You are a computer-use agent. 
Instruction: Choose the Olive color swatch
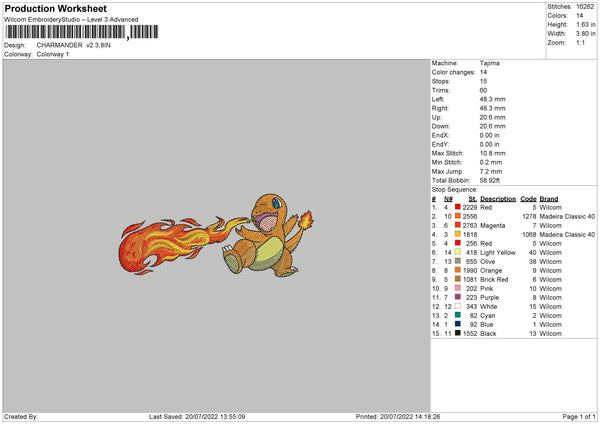pos(458,261)
